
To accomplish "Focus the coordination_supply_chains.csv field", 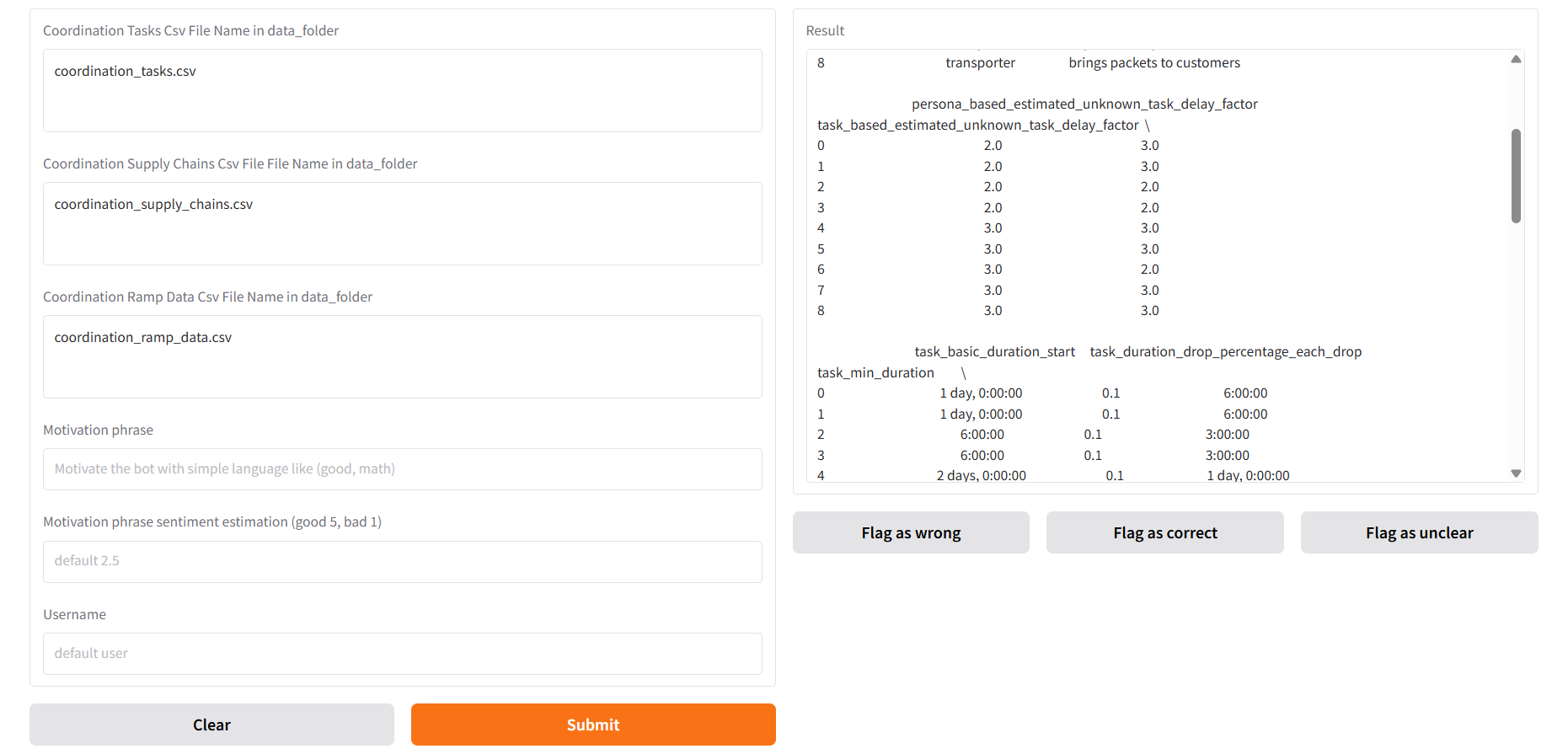I will pyautogui.click(x=403, y=223).
